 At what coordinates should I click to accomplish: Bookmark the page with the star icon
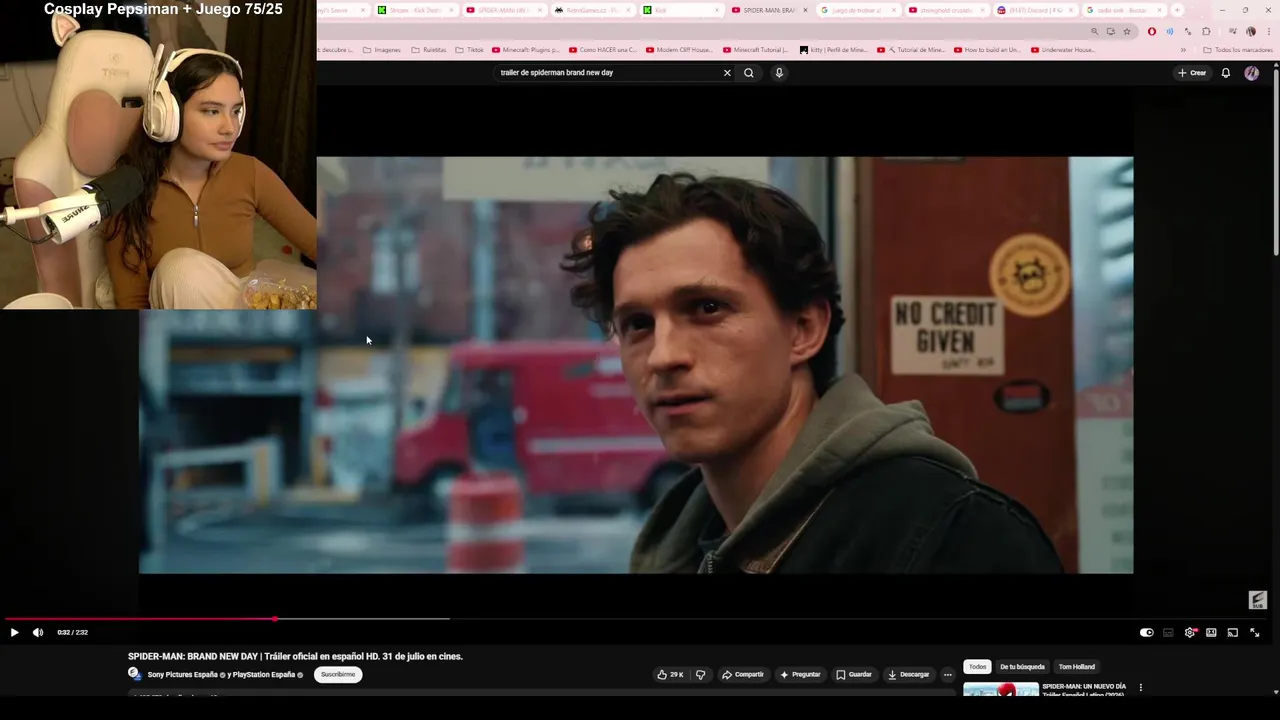click(x=1127, y=31)
